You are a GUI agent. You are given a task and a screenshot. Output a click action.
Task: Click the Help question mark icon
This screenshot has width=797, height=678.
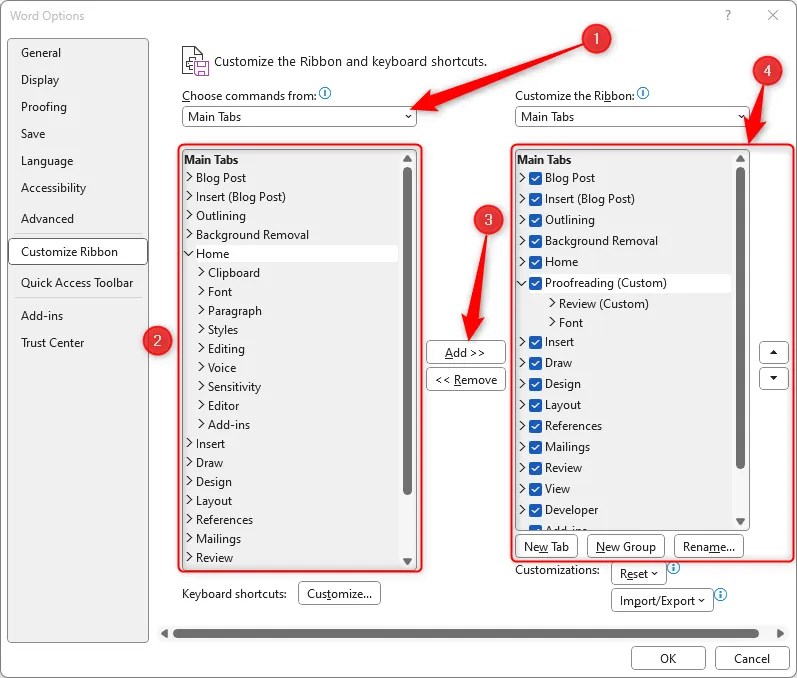728,15
